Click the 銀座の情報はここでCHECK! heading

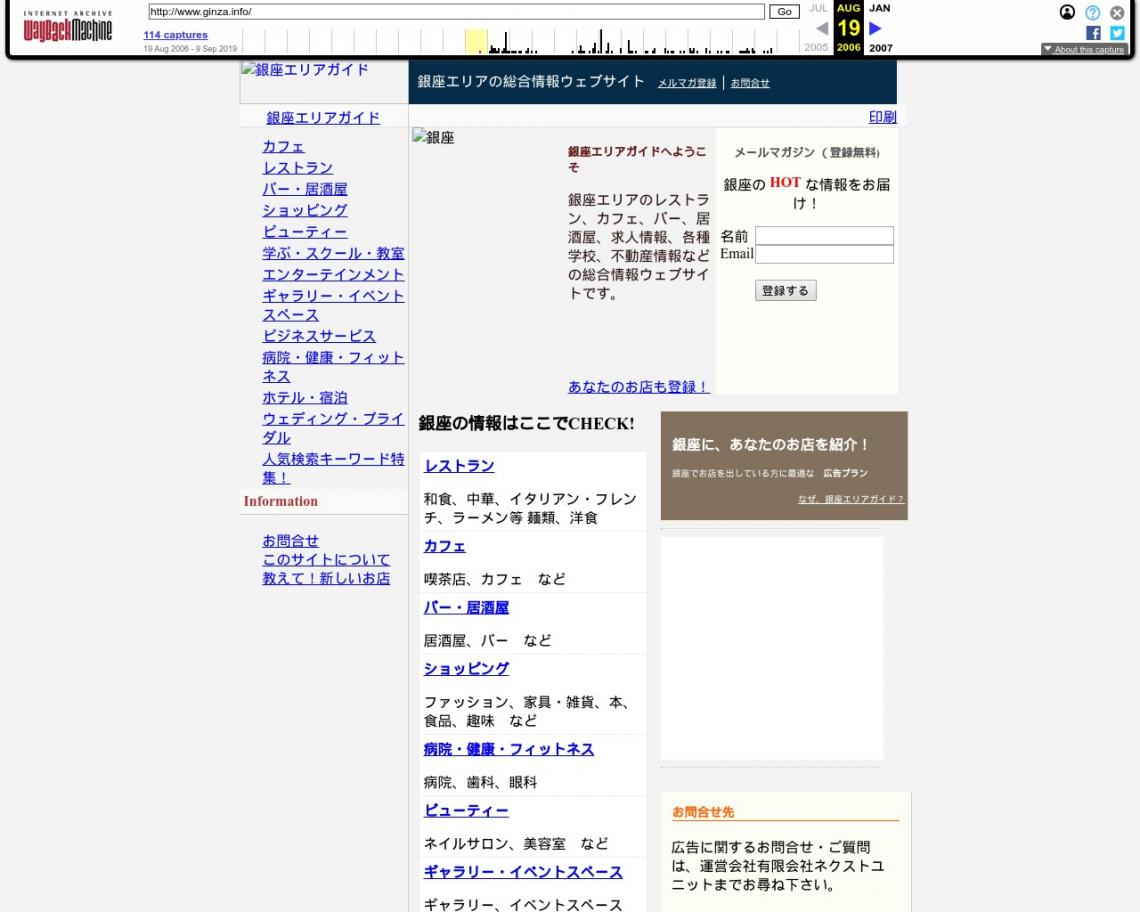[526, 423]
